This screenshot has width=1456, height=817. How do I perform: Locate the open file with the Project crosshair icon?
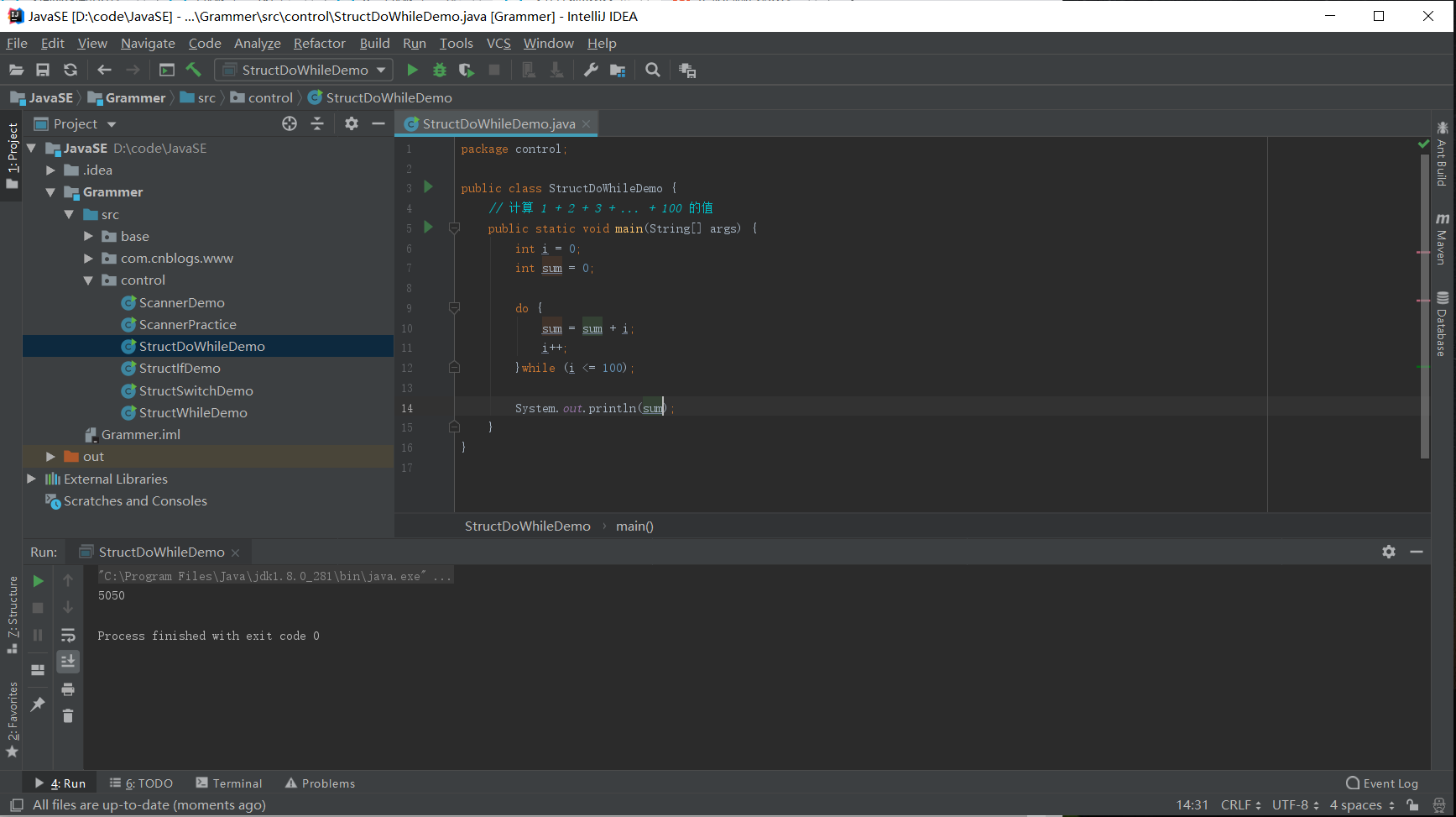(x=290, y=124)
